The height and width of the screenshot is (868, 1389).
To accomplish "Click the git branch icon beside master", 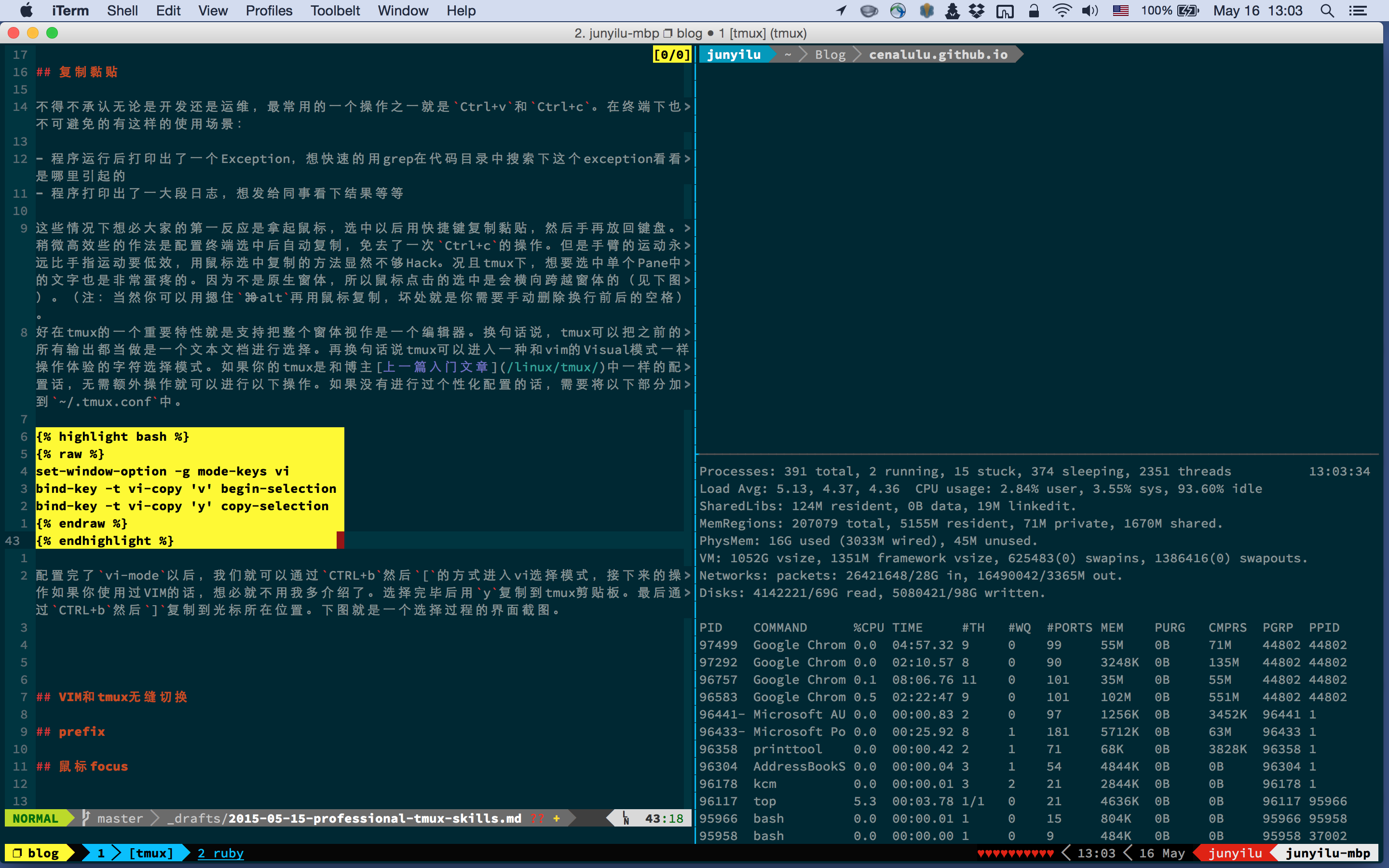I will point(86,818).
